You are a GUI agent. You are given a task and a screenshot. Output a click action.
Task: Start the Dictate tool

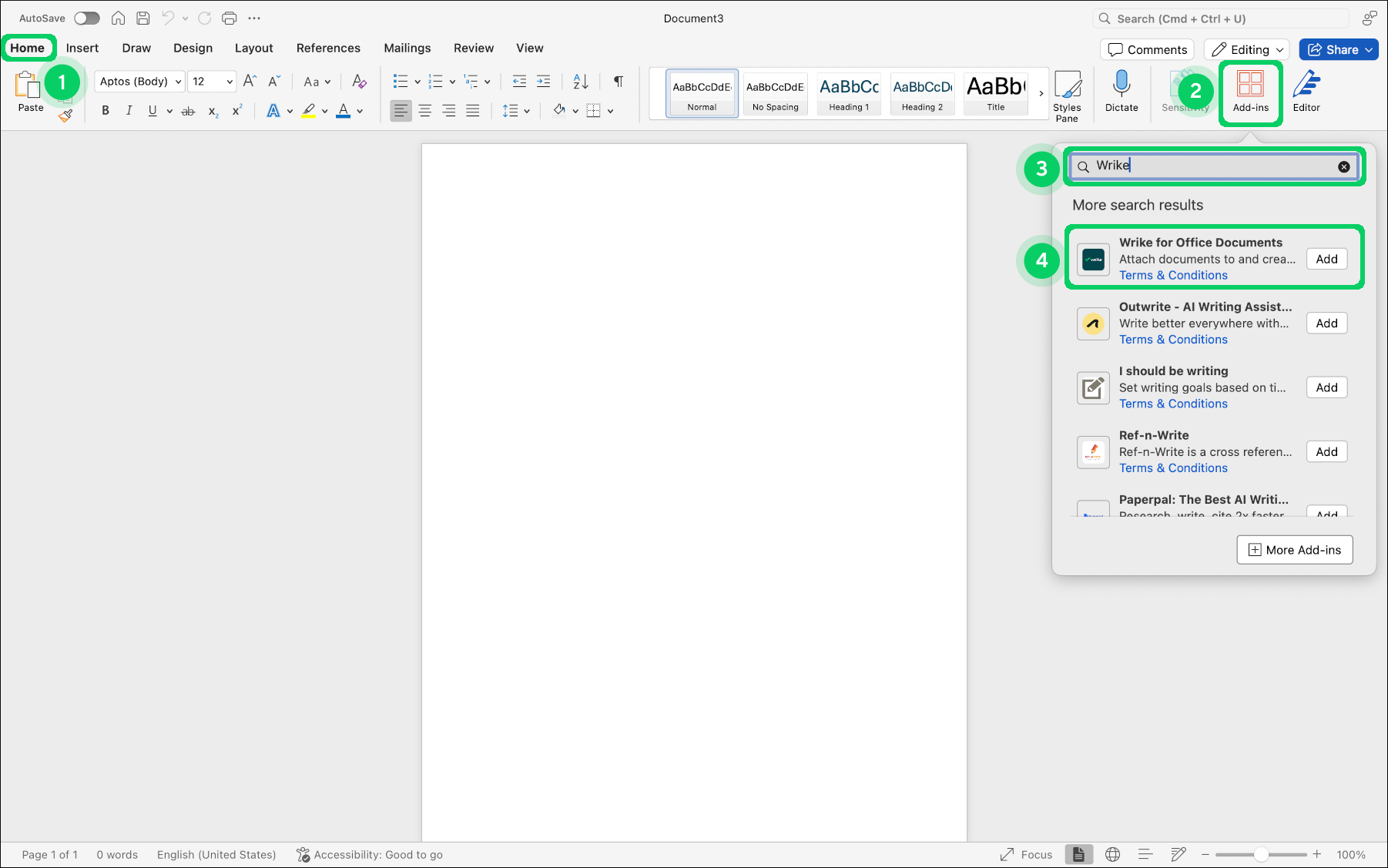pyautogui.click(x=1121, y=91)
